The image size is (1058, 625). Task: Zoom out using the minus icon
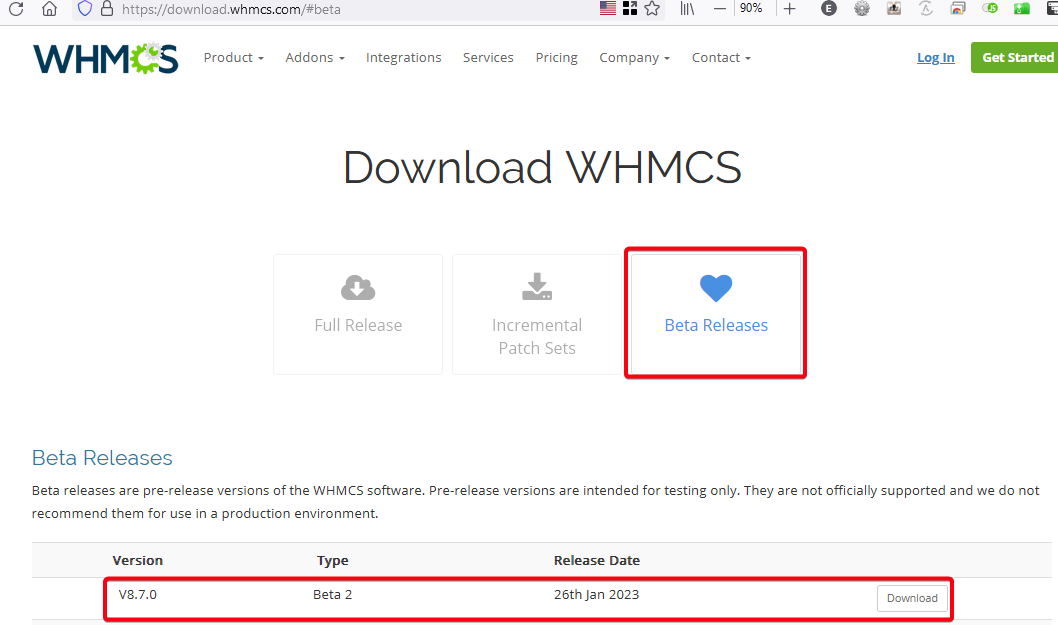pyautogui.click(x=720, y=9)
